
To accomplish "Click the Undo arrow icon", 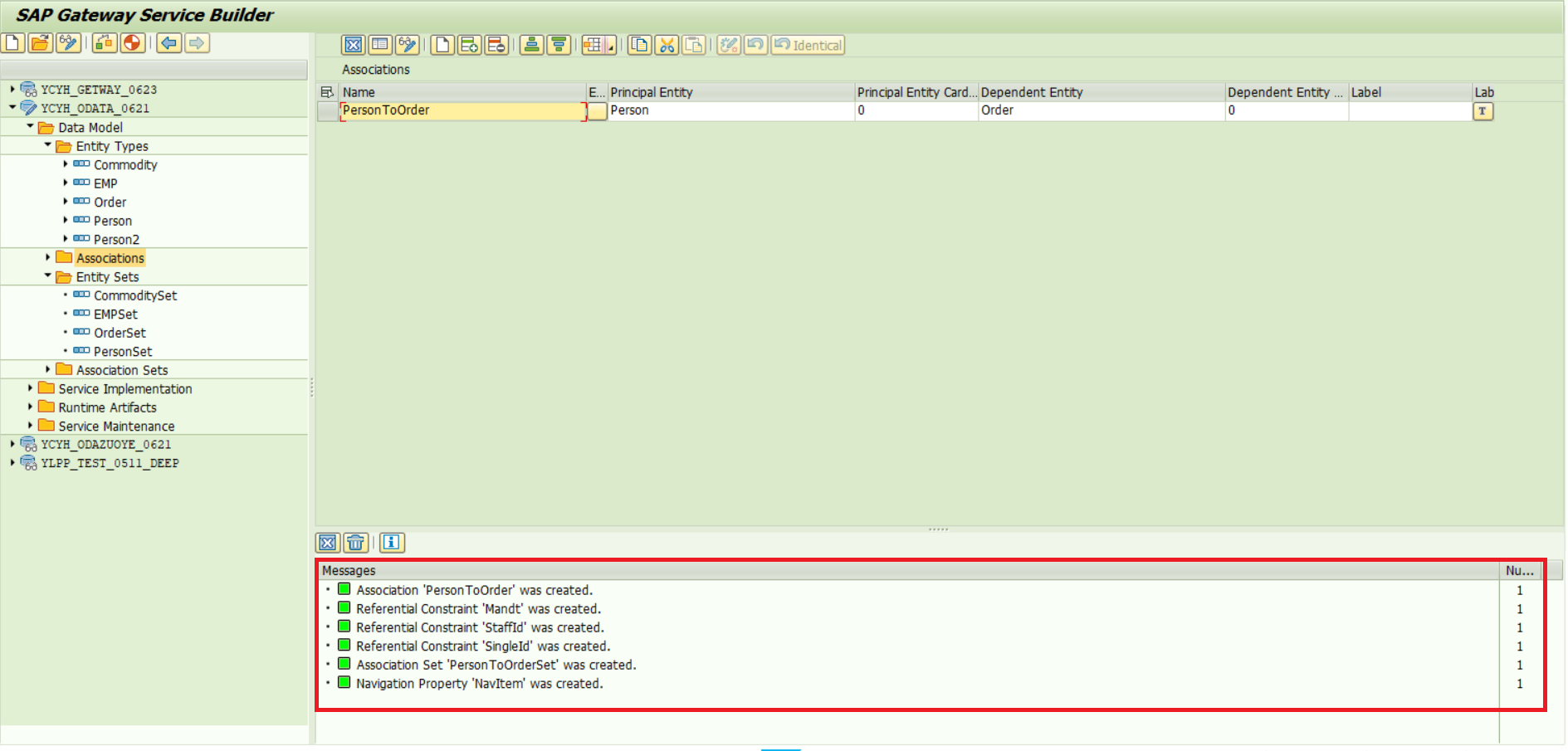I will [755, 45].
